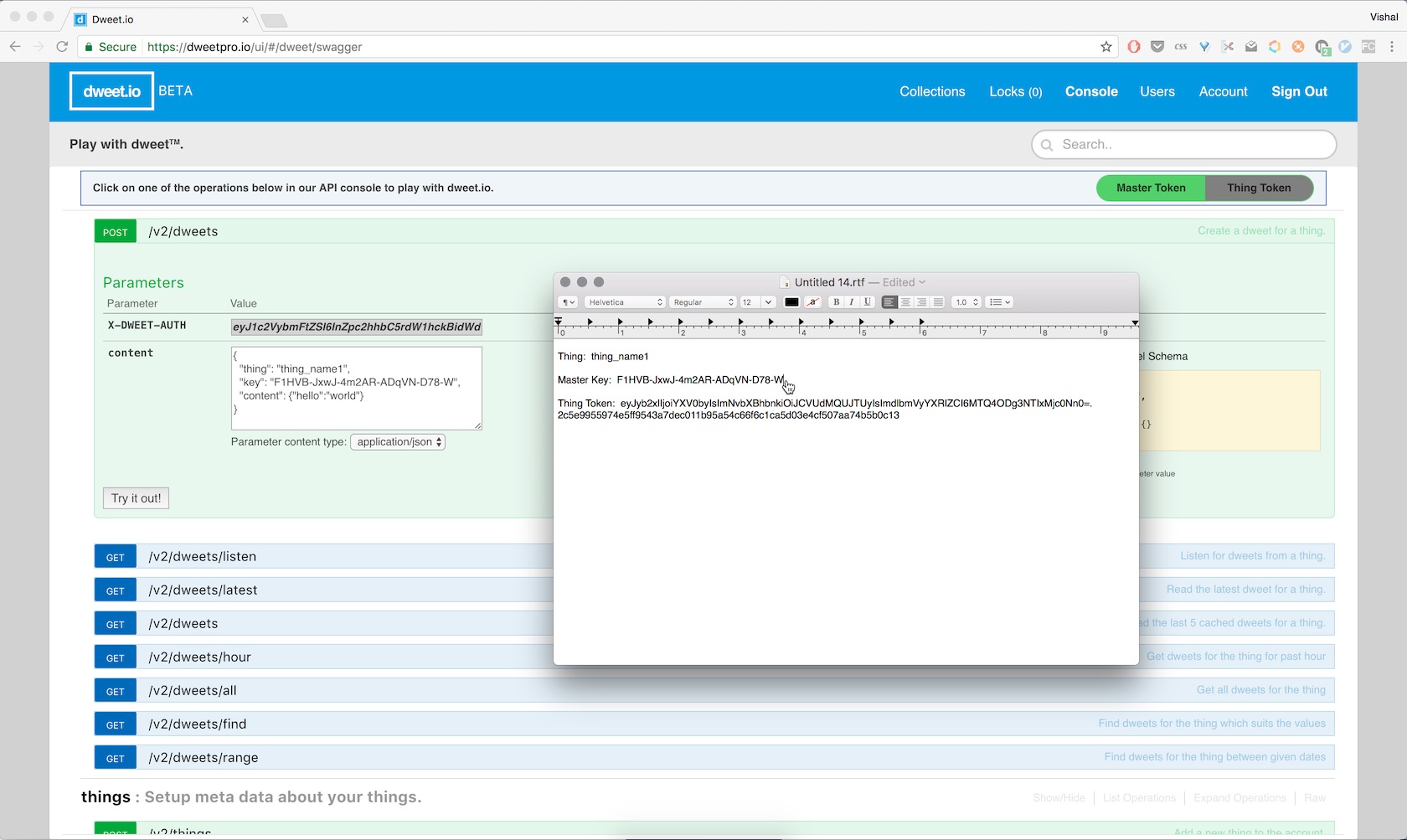This screenshot has height=840, width=1407.
Task: Justify text in TextEdit
Action: click(x=938, y=302)
